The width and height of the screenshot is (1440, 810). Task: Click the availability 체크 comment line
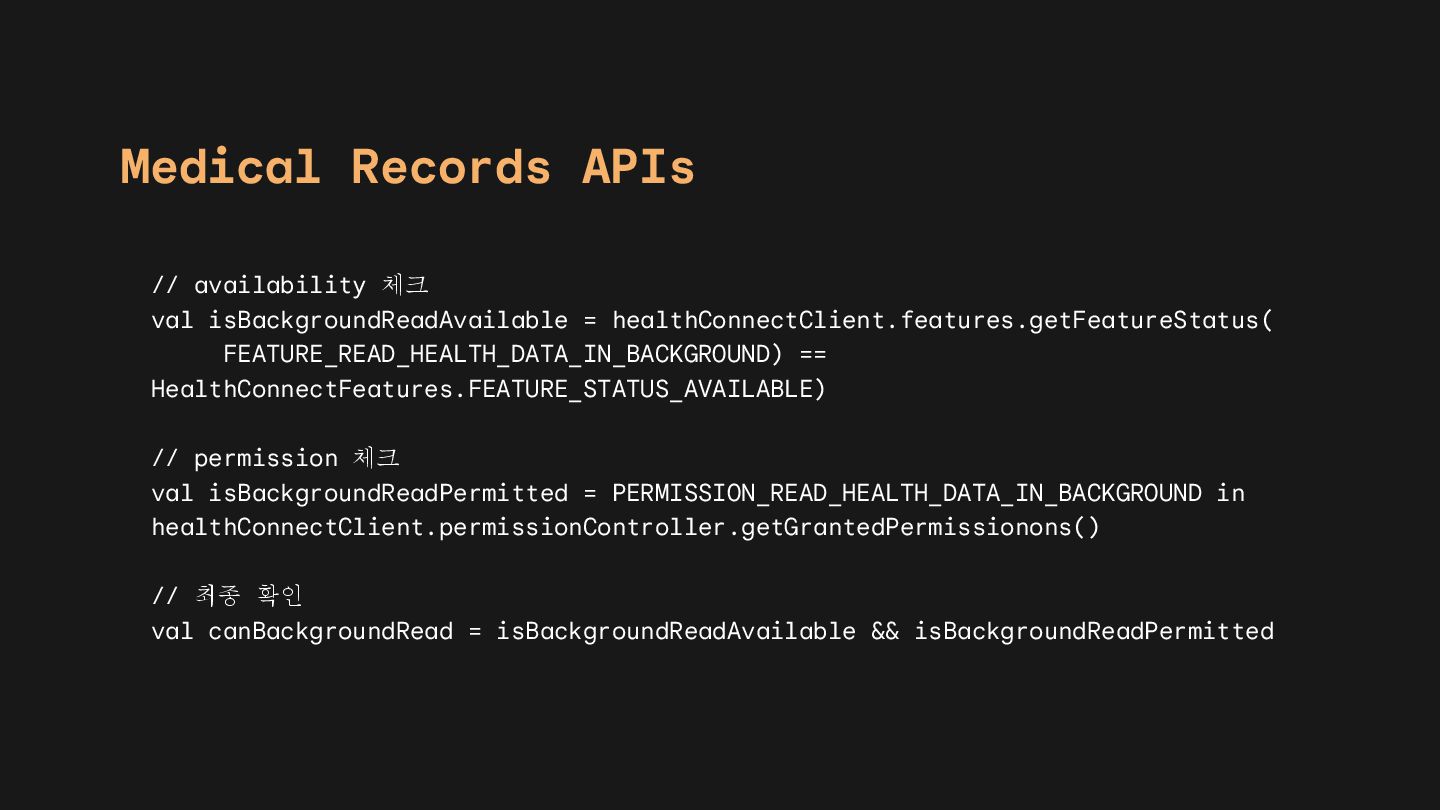pyautogui.click(x=290, y=285)
